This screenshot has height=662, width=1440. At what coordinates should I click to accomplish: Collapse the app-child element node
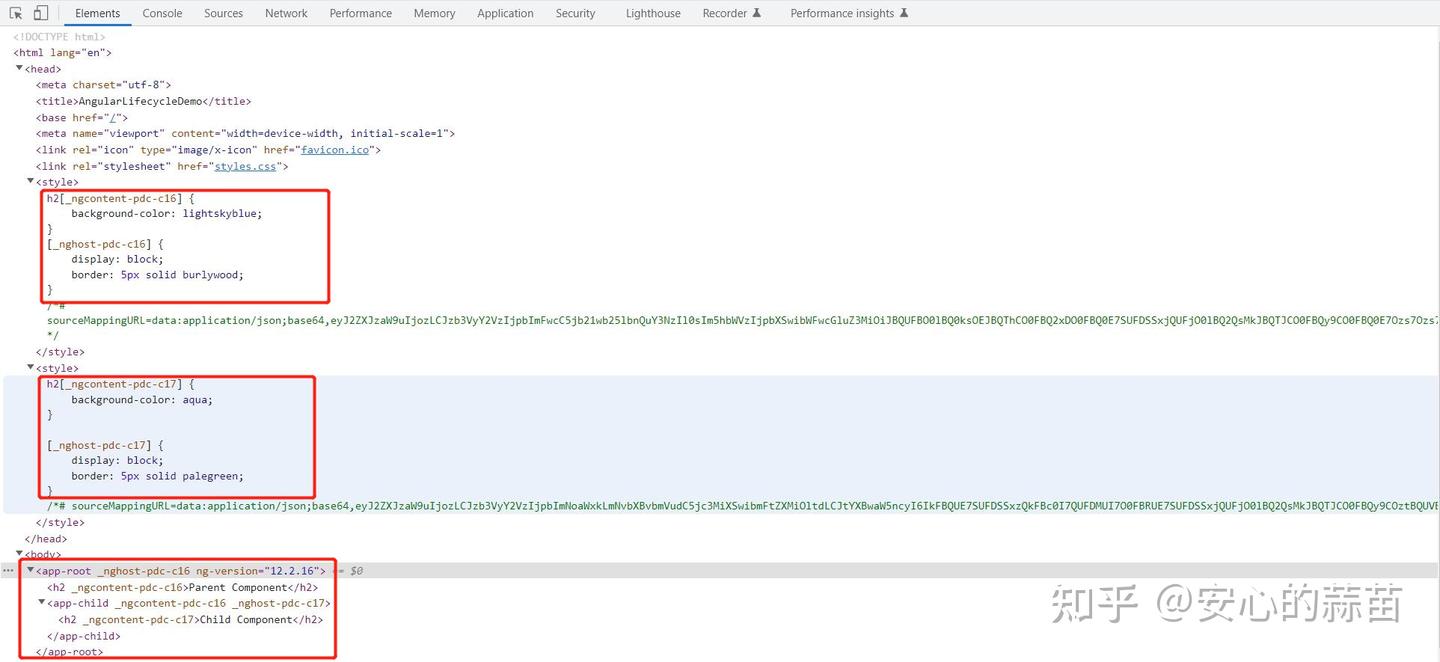point(42,602)
